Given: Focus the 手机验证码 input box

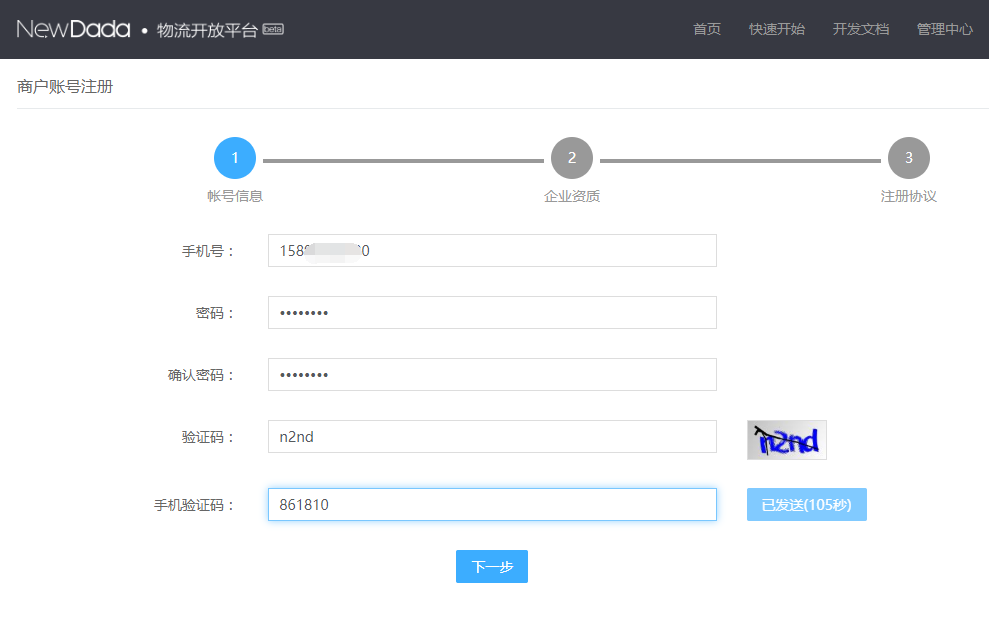Looking at the screenshot, I should tap(492, 505).
